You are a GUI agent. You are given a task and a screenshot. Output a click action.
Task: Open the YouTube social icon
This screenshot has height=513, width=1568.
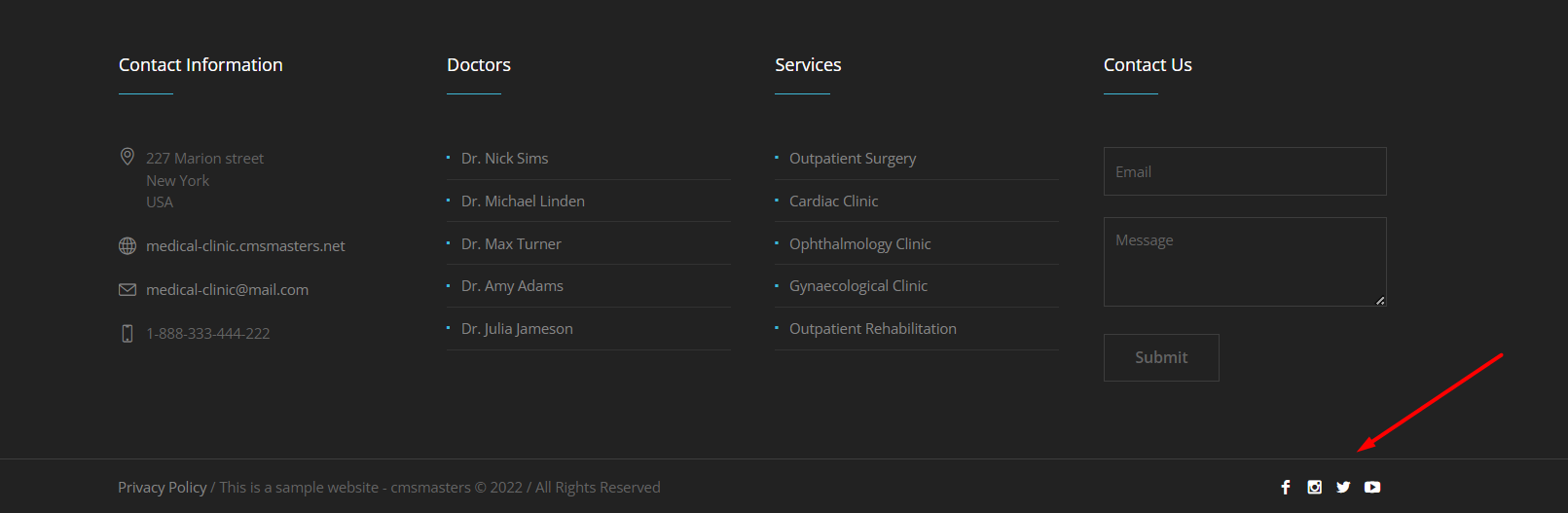[1372, 487]
